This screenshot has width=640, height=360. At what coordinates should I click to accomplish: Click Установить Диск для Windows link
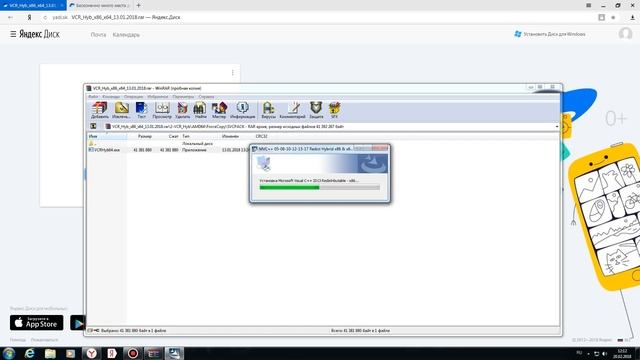pos(550,34)
